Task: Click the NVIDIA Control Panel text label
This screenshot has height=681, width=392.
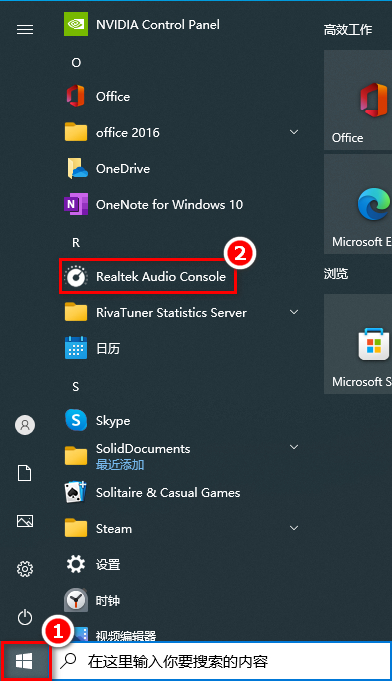Action: [x=158, y=25]
